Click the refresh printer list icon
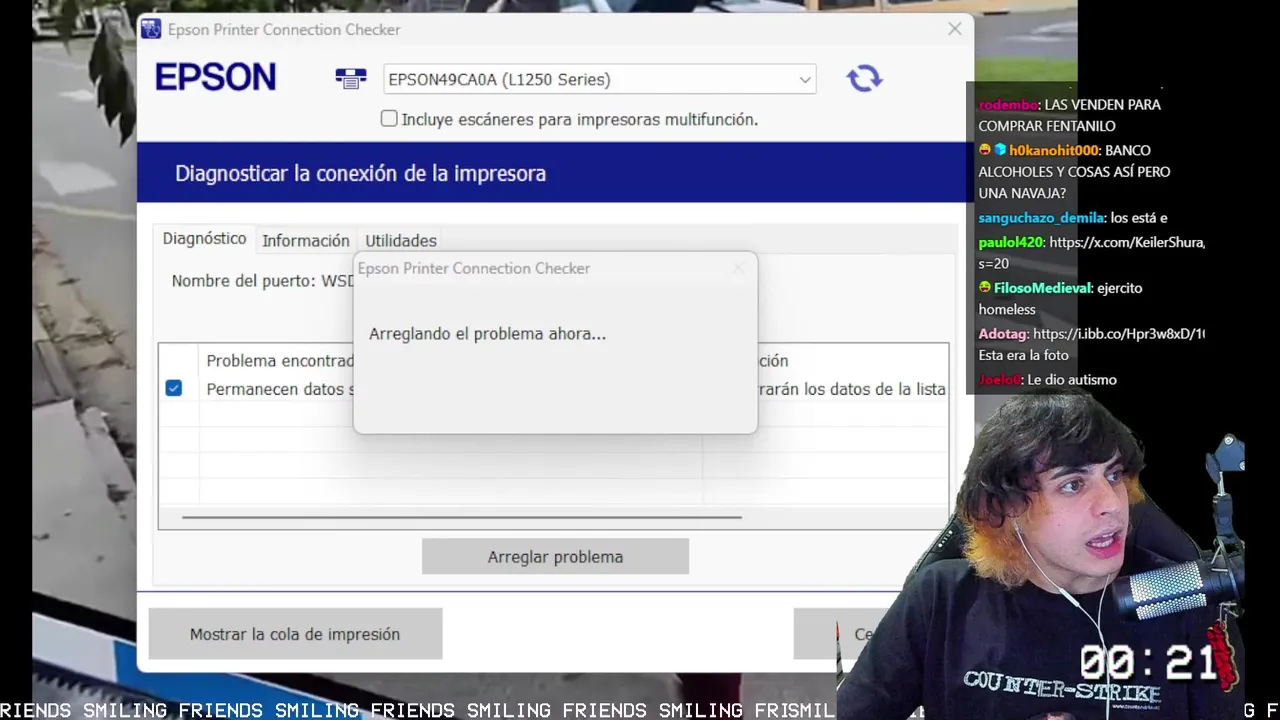 pyautogui.click(x=864, y=78)
